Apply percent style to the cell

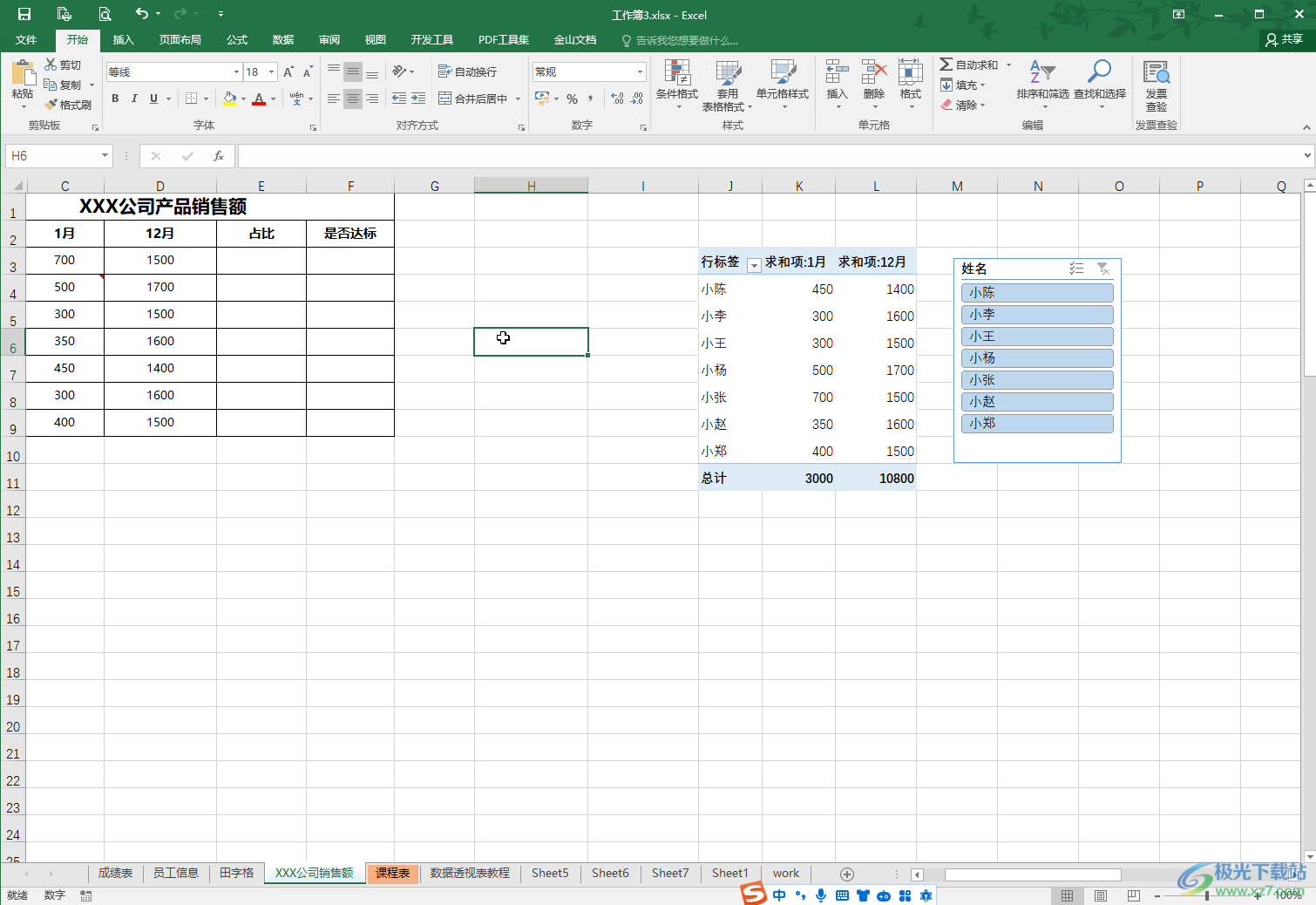(x=572, y=99)
